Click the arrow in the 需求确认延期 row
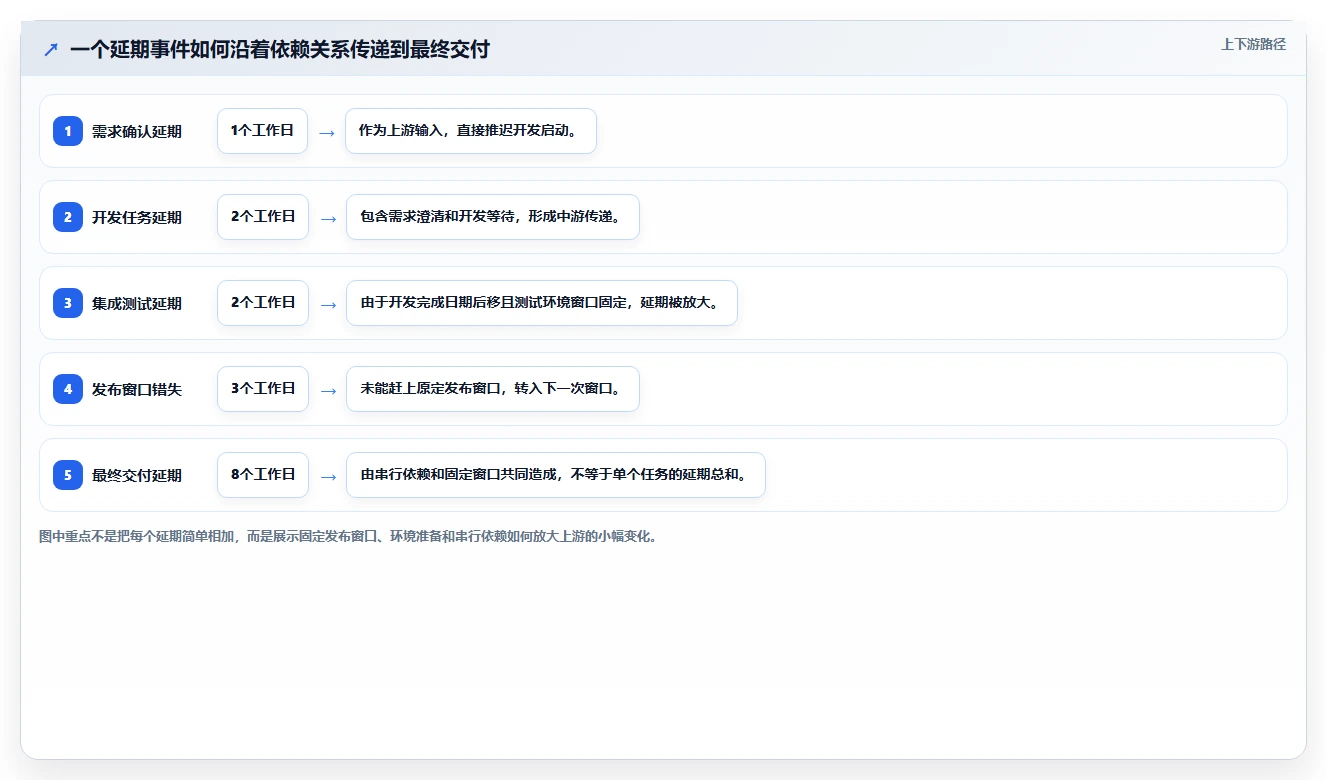The image size is (1327, 780). (326, 132)
